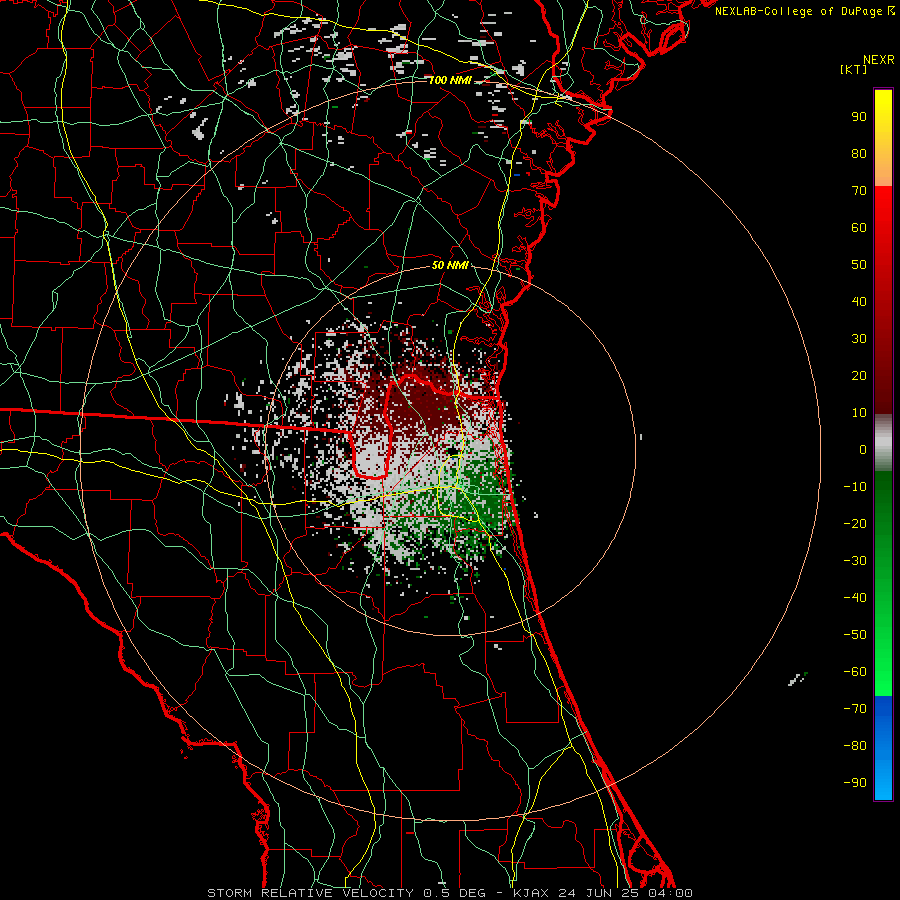
Task: Click the NEXR label above the scale
Action: click(879, 60)
